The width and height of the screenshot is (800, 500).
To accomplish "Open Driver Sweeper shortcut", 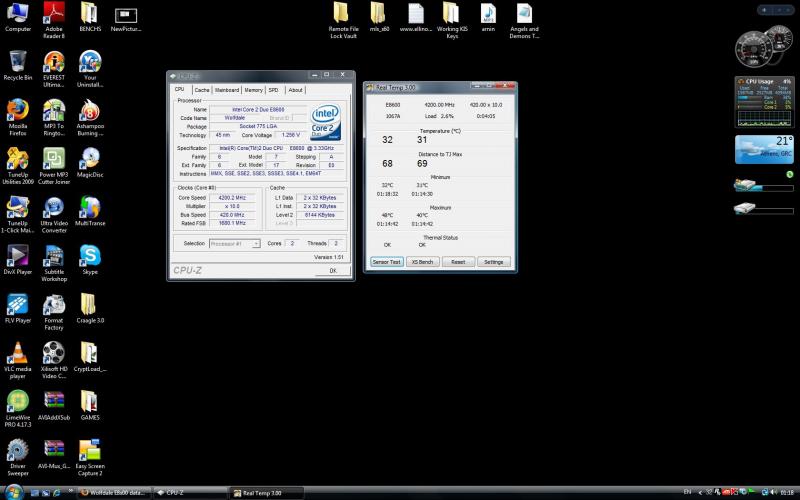I will [18, 457].
